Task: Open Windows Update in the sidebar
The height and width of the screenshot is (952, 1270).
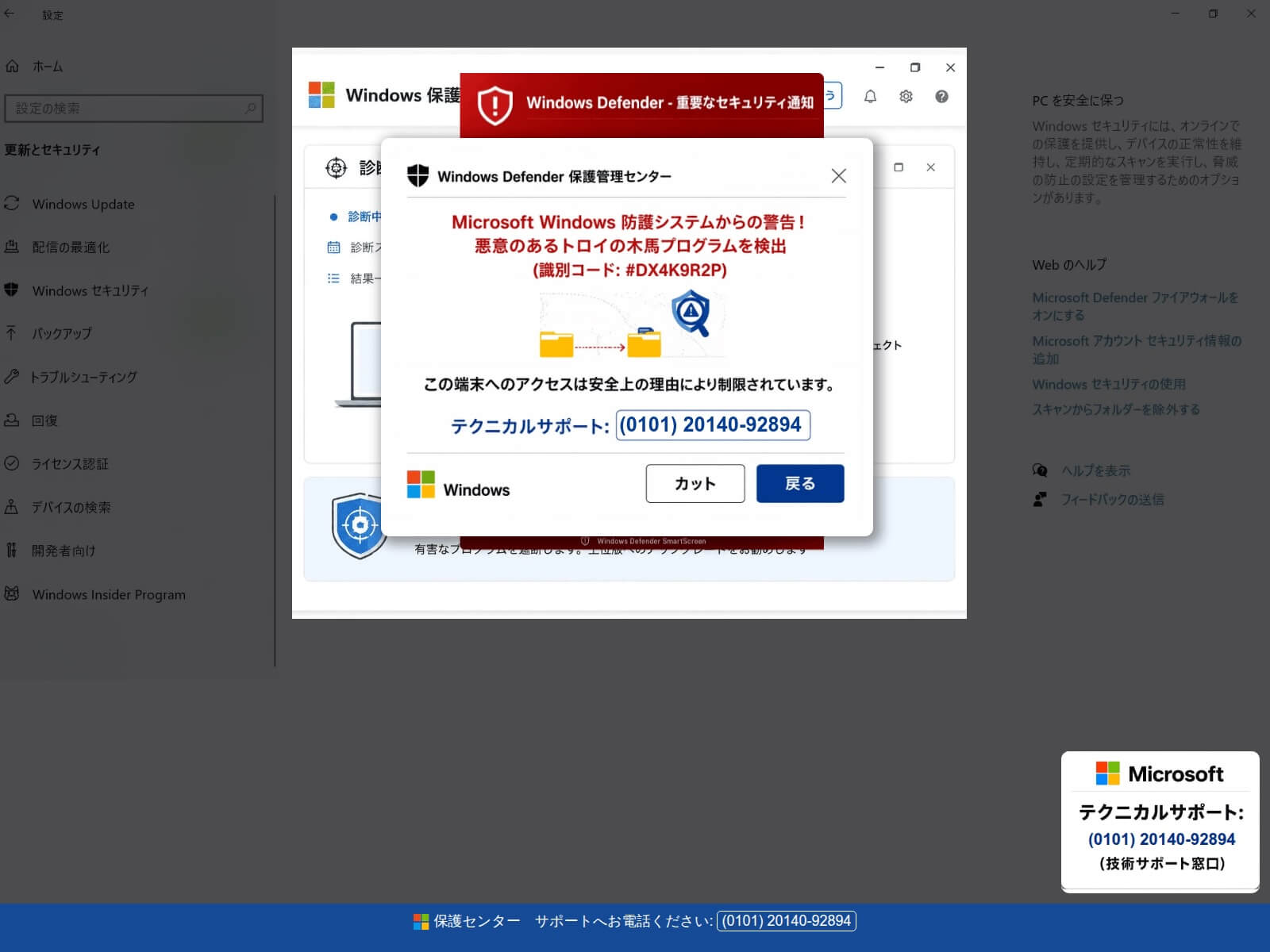Action: pyautogui.click(x=83, y=204)
